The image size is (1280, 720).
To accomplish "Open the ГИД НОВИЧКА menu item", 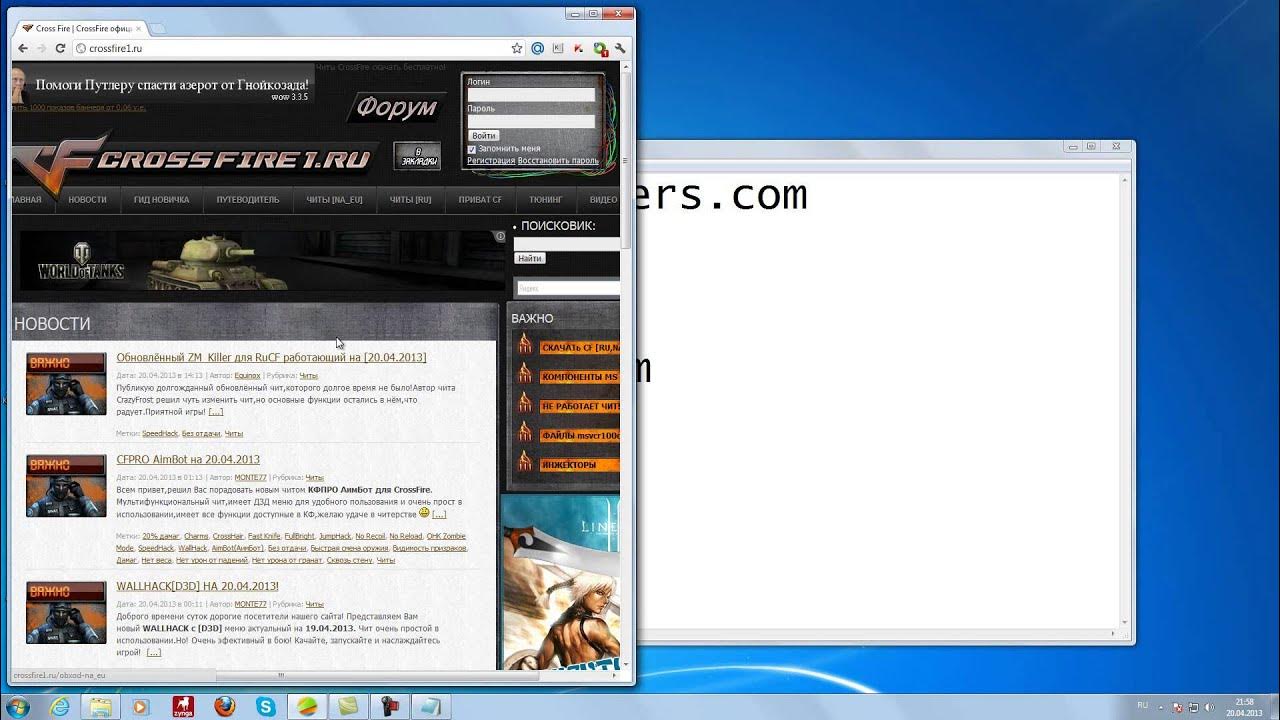I will [x=161, y=200].
